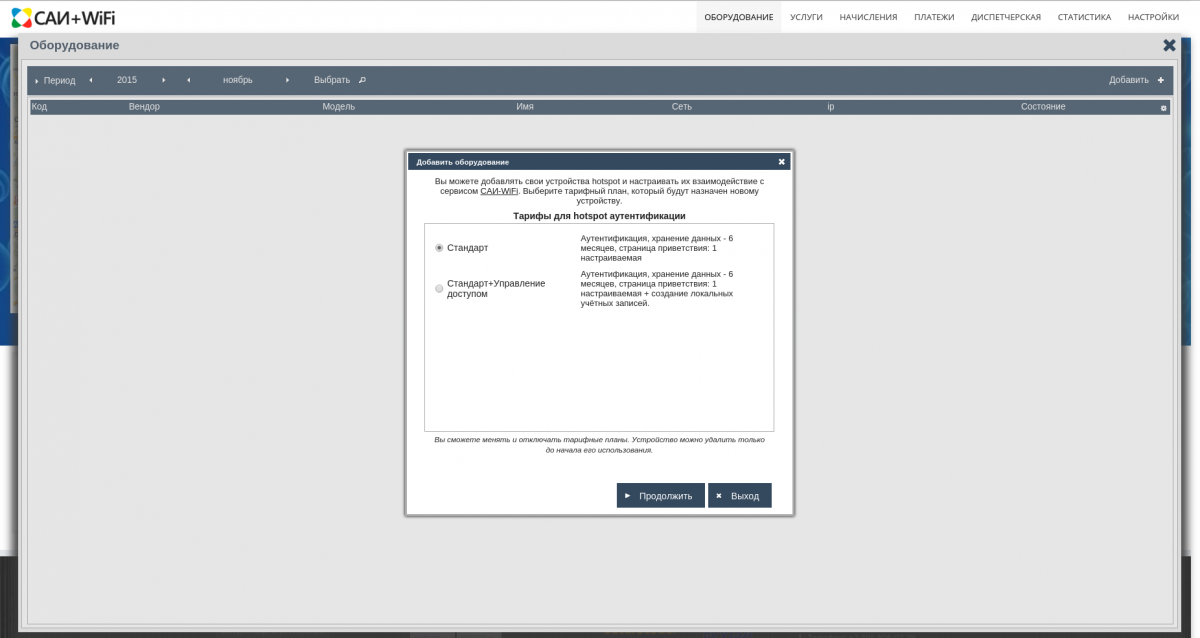Go to next year arrow after 2015
The width and height of the screenshot is (1200, 638).
click(x=164, y=80)
